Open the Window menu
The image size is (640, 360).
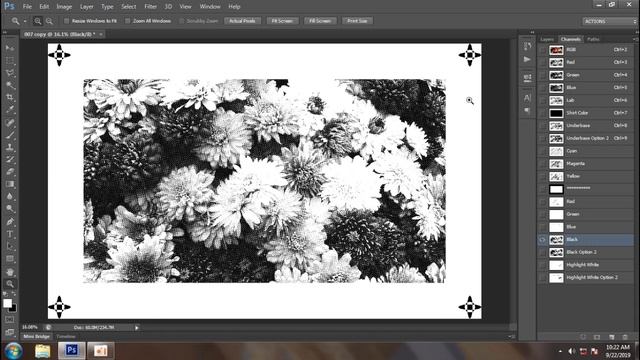tap(210, 7)
